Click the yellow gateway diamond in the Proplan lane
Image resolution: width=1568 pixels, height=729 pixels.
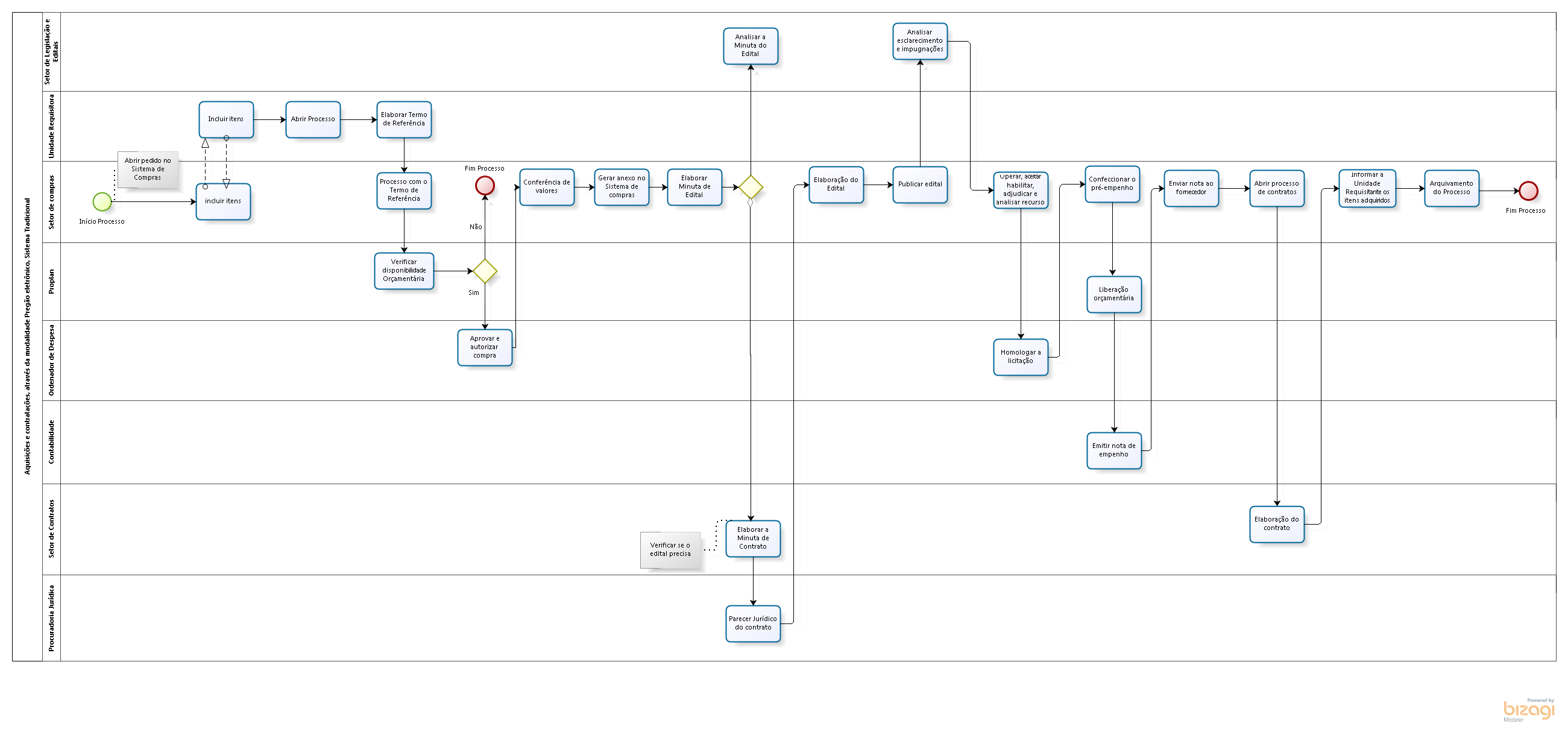(x=485, y=271)
